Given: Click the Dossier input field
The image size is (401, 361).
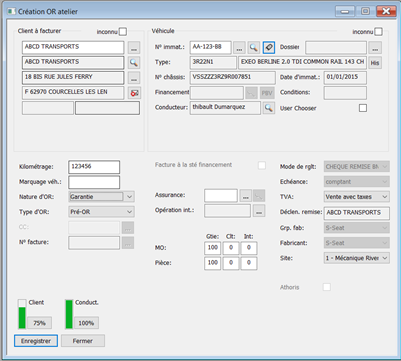Looking at the screenshot, I should coord(336,47).
